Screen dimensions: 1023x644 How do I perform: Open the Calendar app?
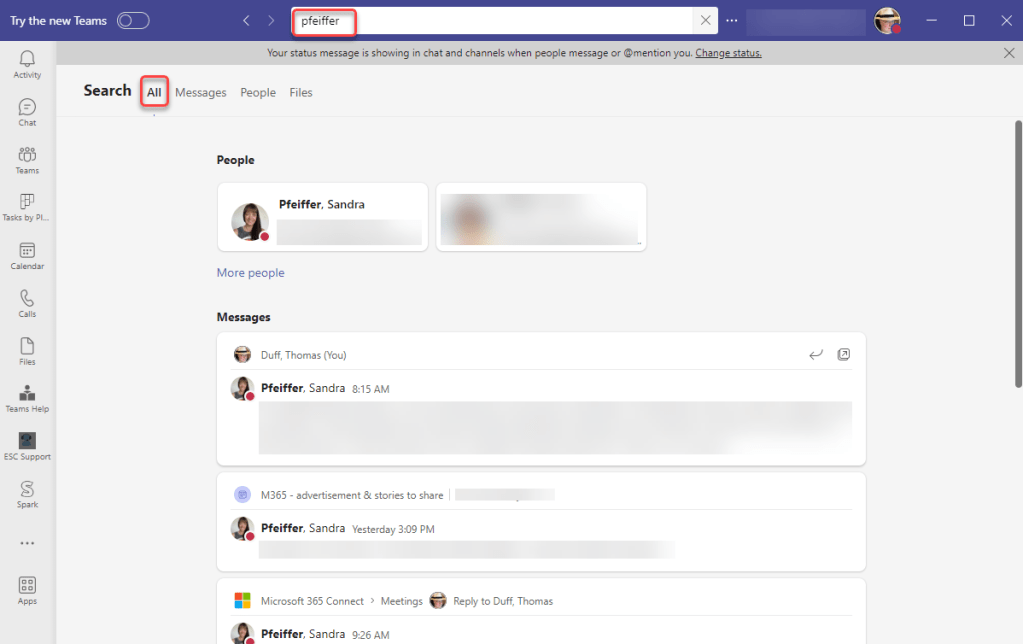point(27,256)
